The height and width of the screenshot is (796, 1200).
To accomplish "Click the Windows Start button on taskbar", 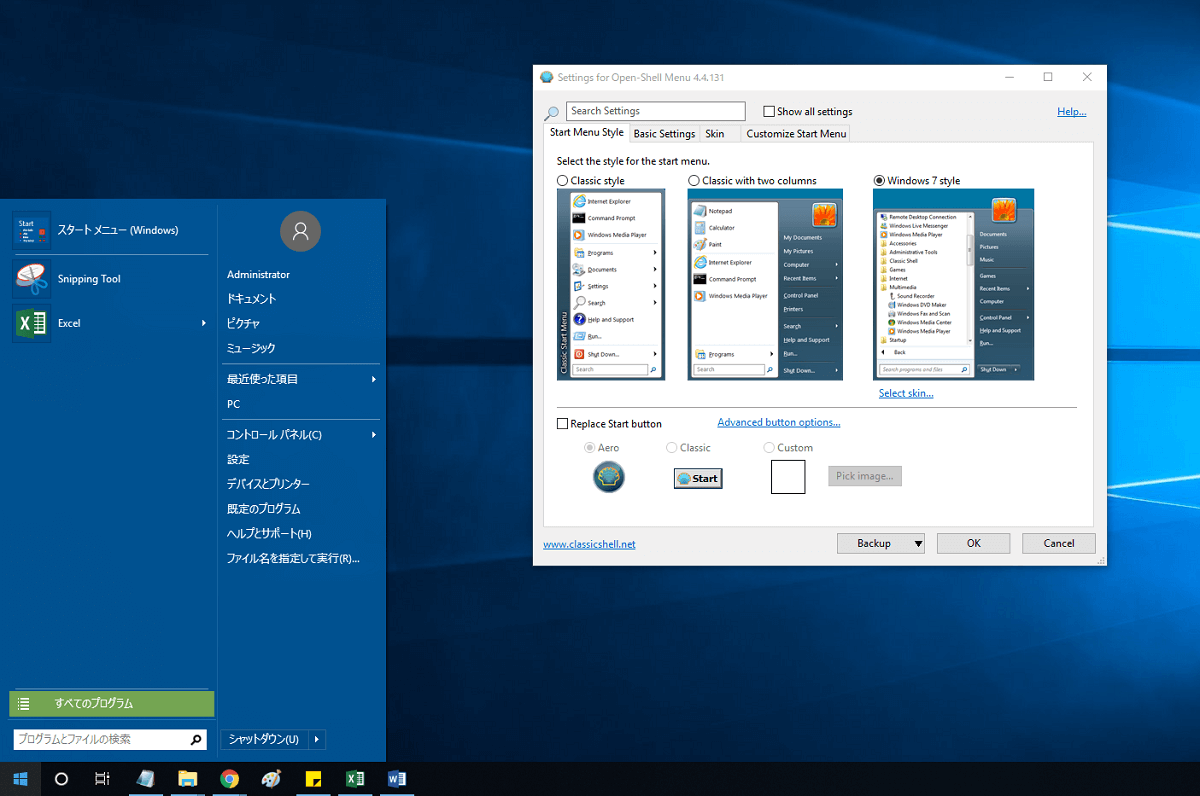I will [x=20, y=778].
